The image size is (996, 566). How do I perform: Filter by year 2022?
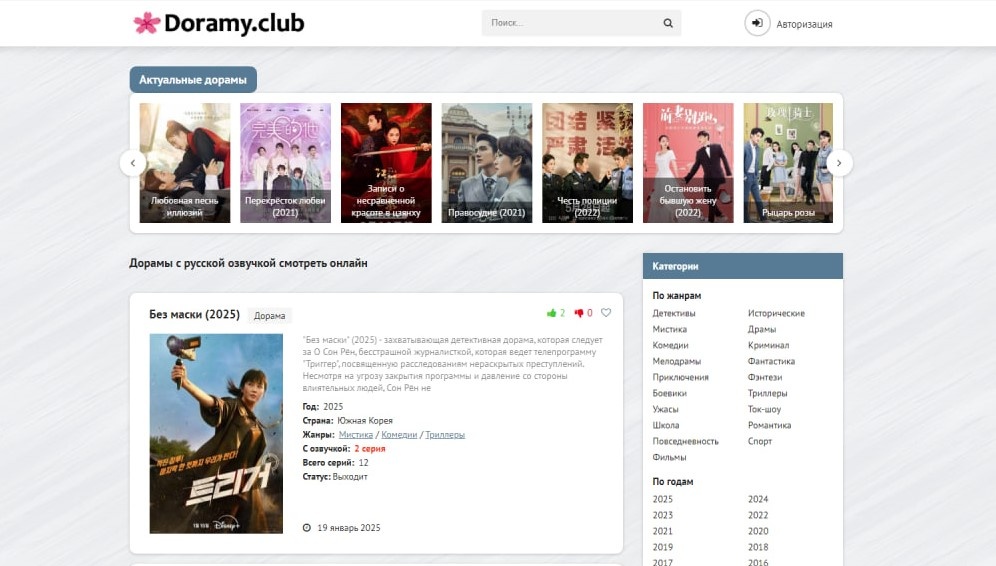tap(758, 515)
